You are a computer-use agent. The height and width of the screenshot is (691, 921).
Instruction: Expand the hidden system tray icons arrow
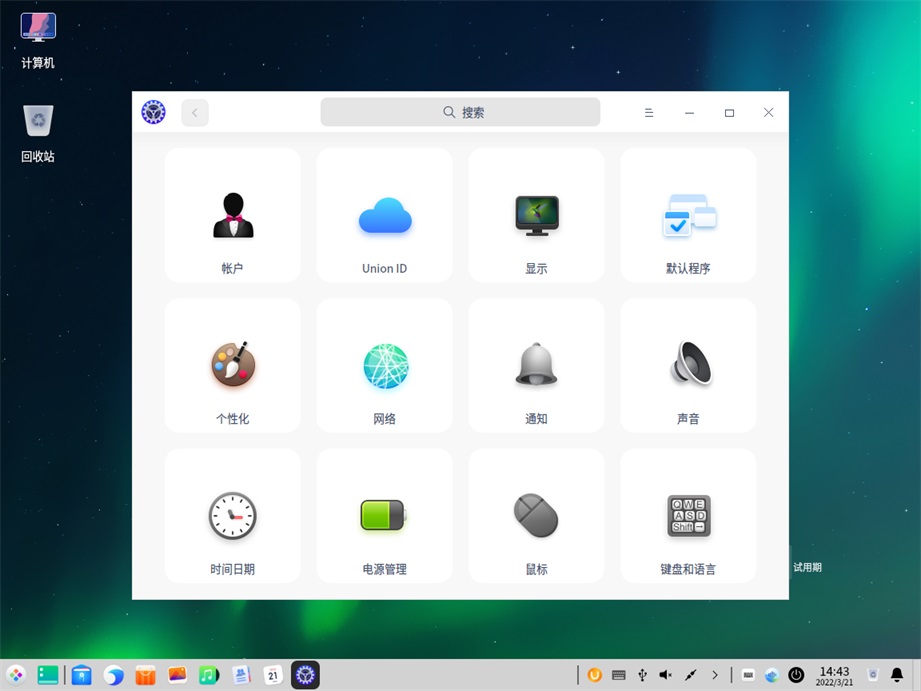pyautogui.click(x=715, y=675)
